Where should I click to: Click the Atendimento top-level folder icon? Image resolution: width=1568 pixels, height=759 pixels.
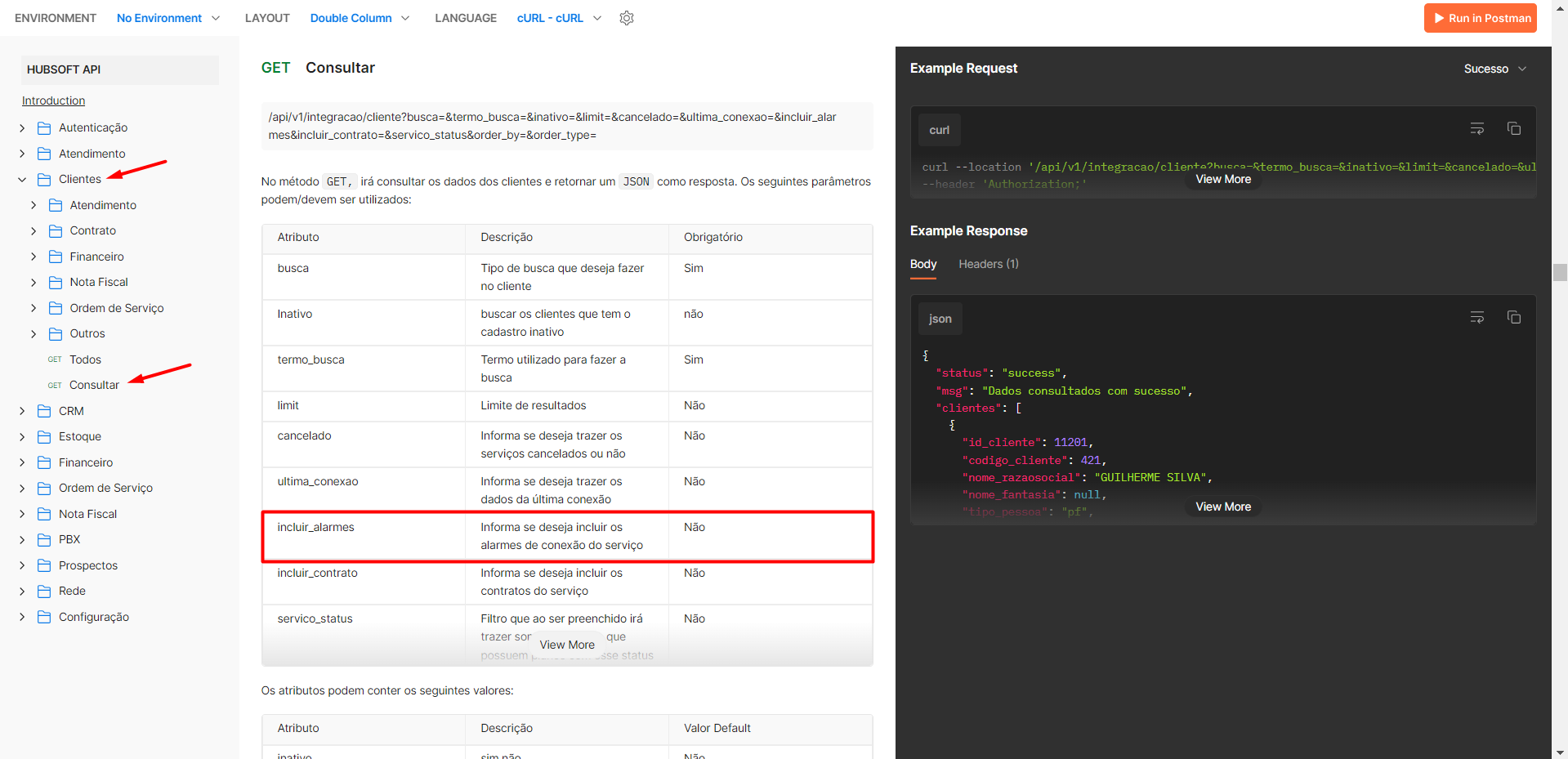point(44,154)
